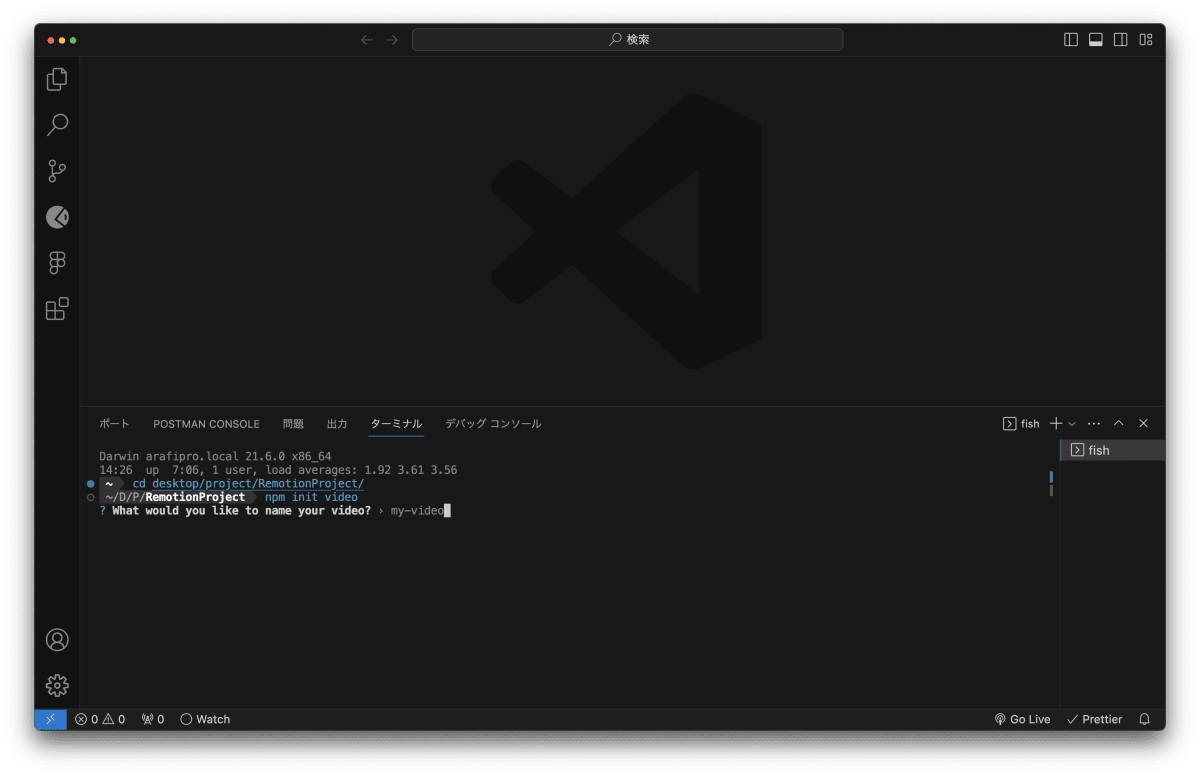Switch to the 問題 tab
Viewport: 1200px width, 776px height.
[x=293, y=424]
